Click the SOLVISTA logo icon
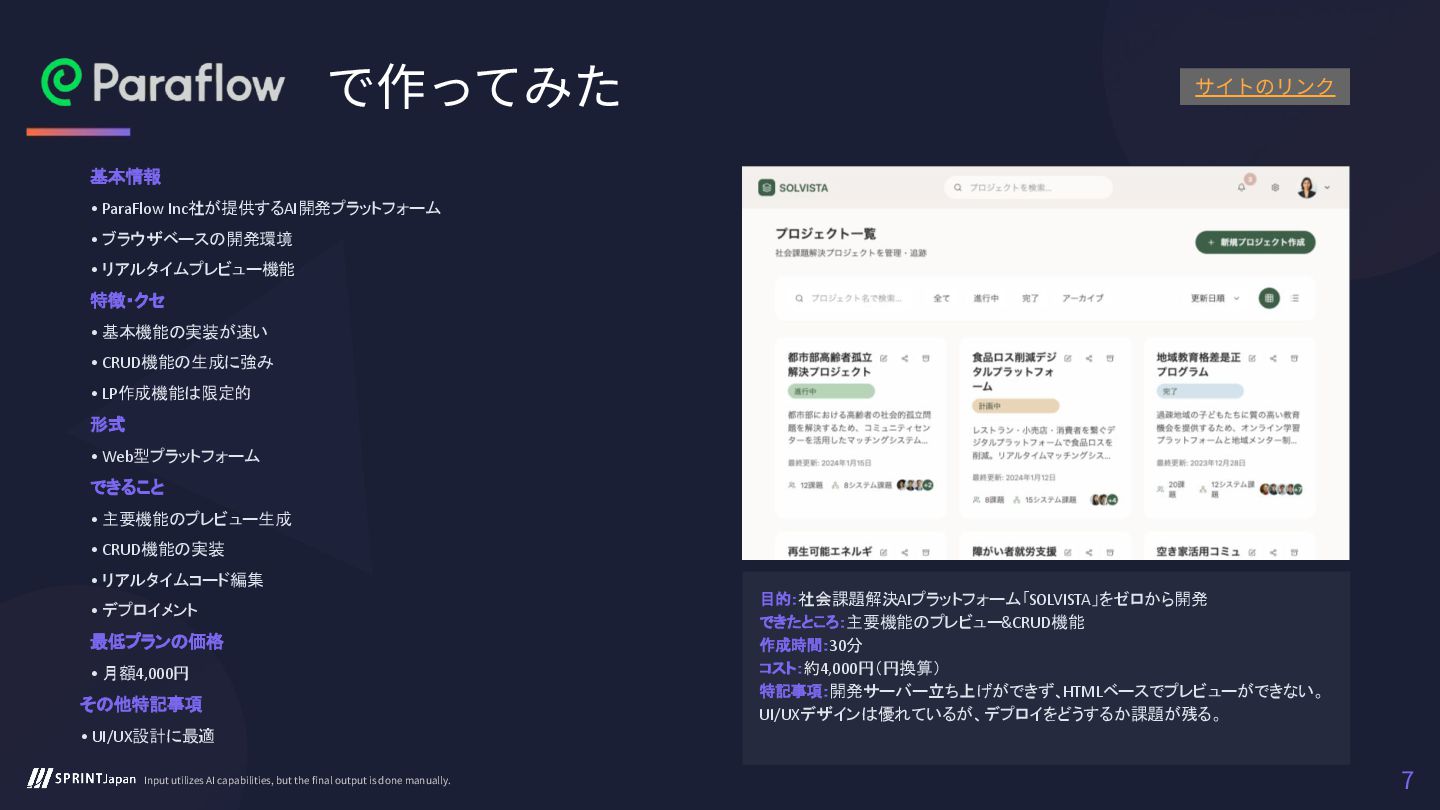 tap(766, 187)
